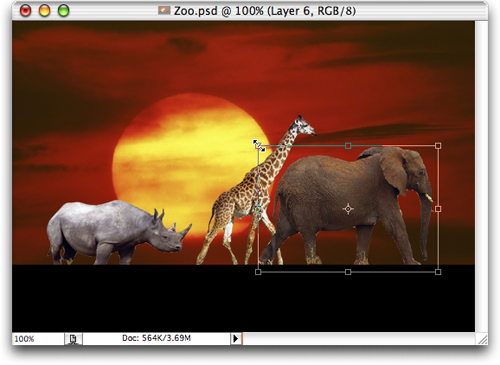Open the status bar arrow popup menu
This screenshot has height=365, width=500.
pyautogui.click(x=236, y=339)
